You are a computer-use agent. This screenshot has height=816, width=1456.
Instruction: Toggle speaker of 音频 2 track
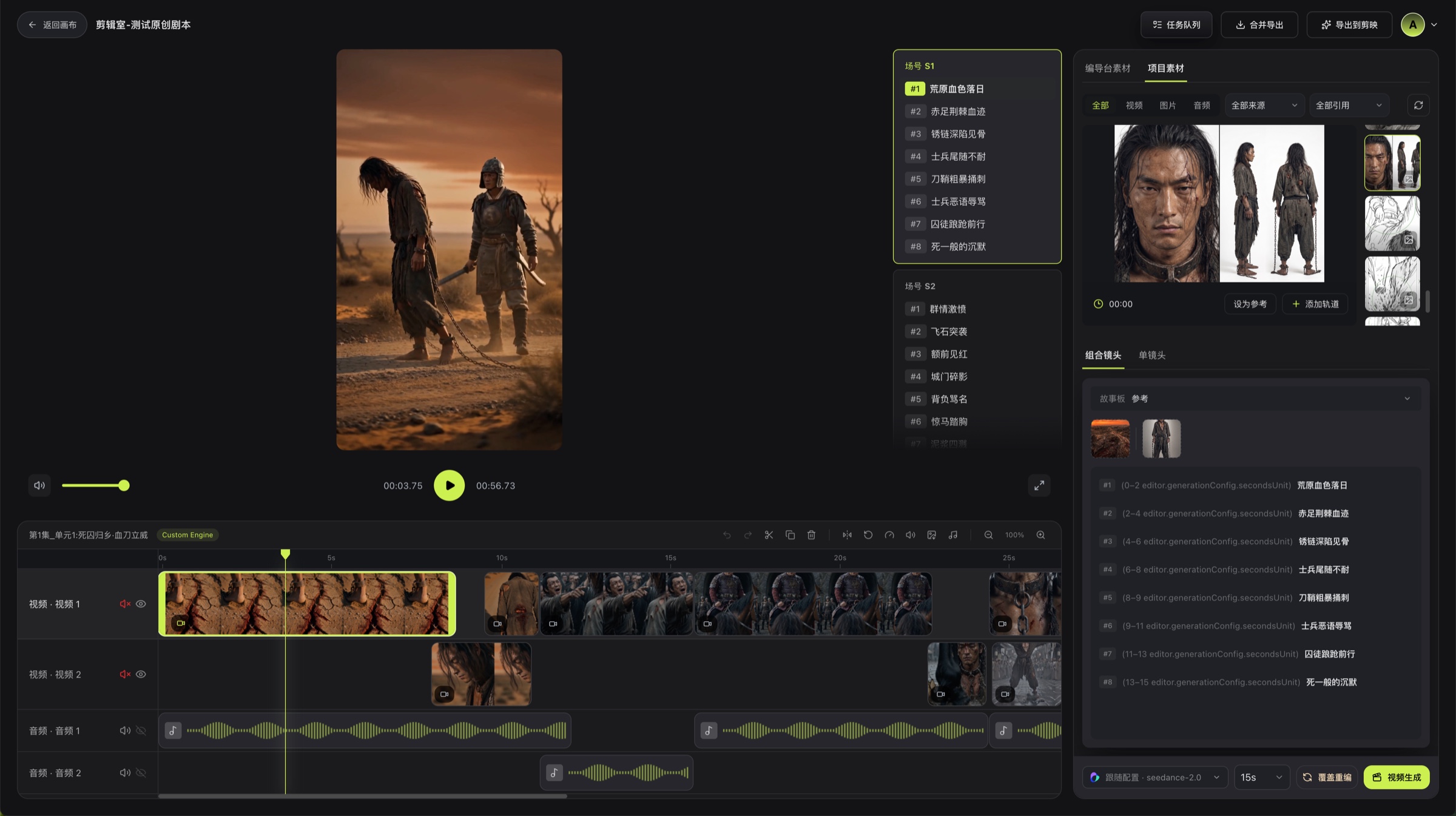coord(125,773)
